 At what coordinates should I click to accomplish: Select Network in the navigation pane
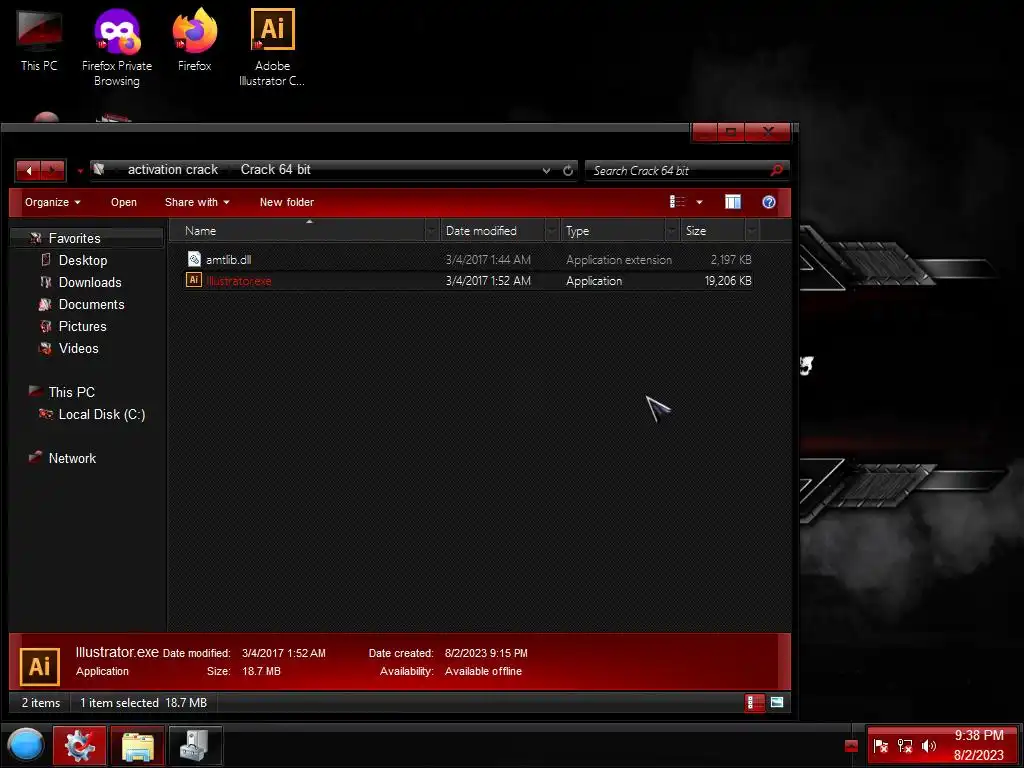[72, 458]
